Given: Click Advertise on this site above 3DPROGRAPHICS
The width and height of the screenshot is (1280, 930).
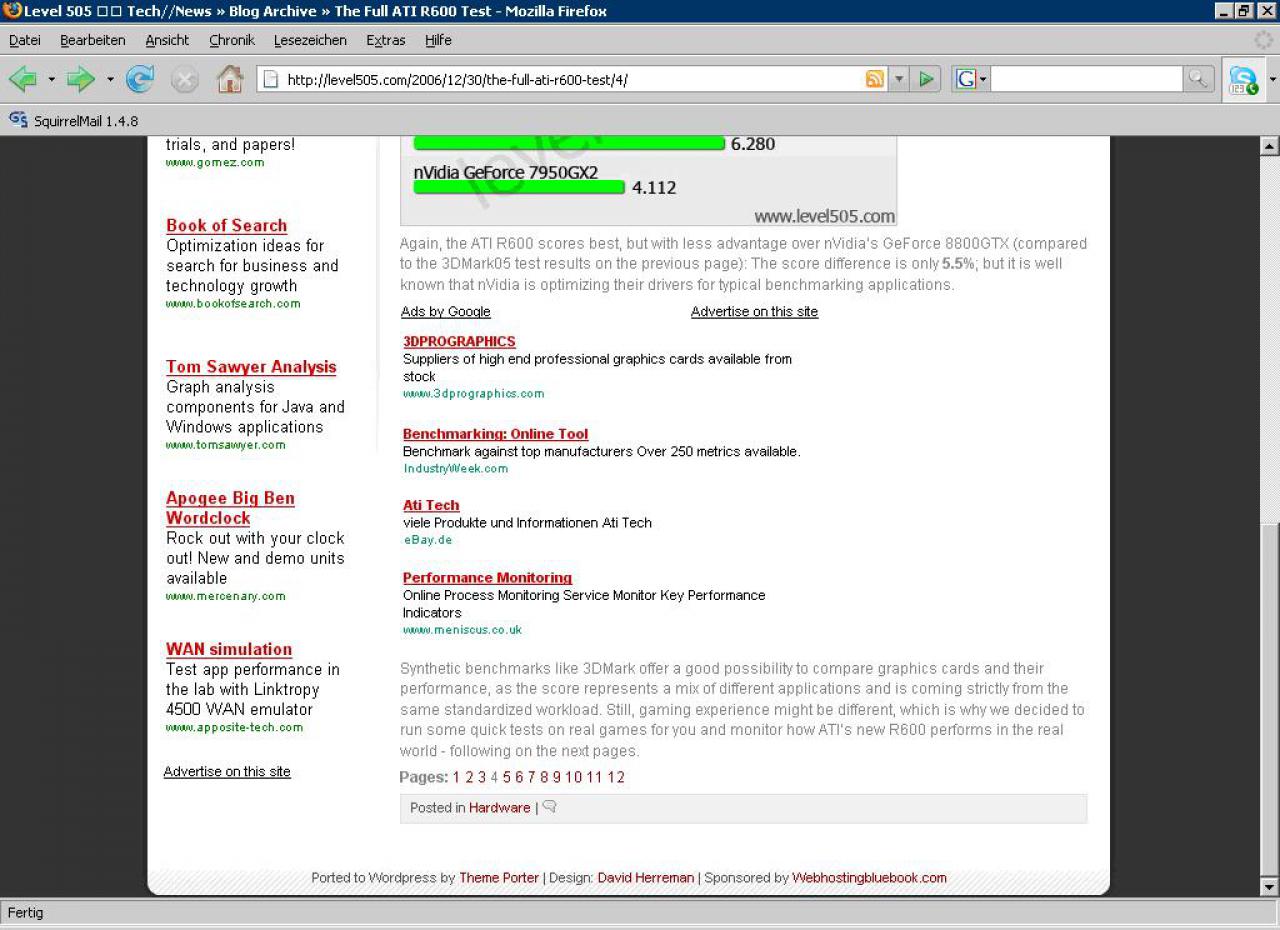Looking at the screenshot, I should click(x=754, y=312).
